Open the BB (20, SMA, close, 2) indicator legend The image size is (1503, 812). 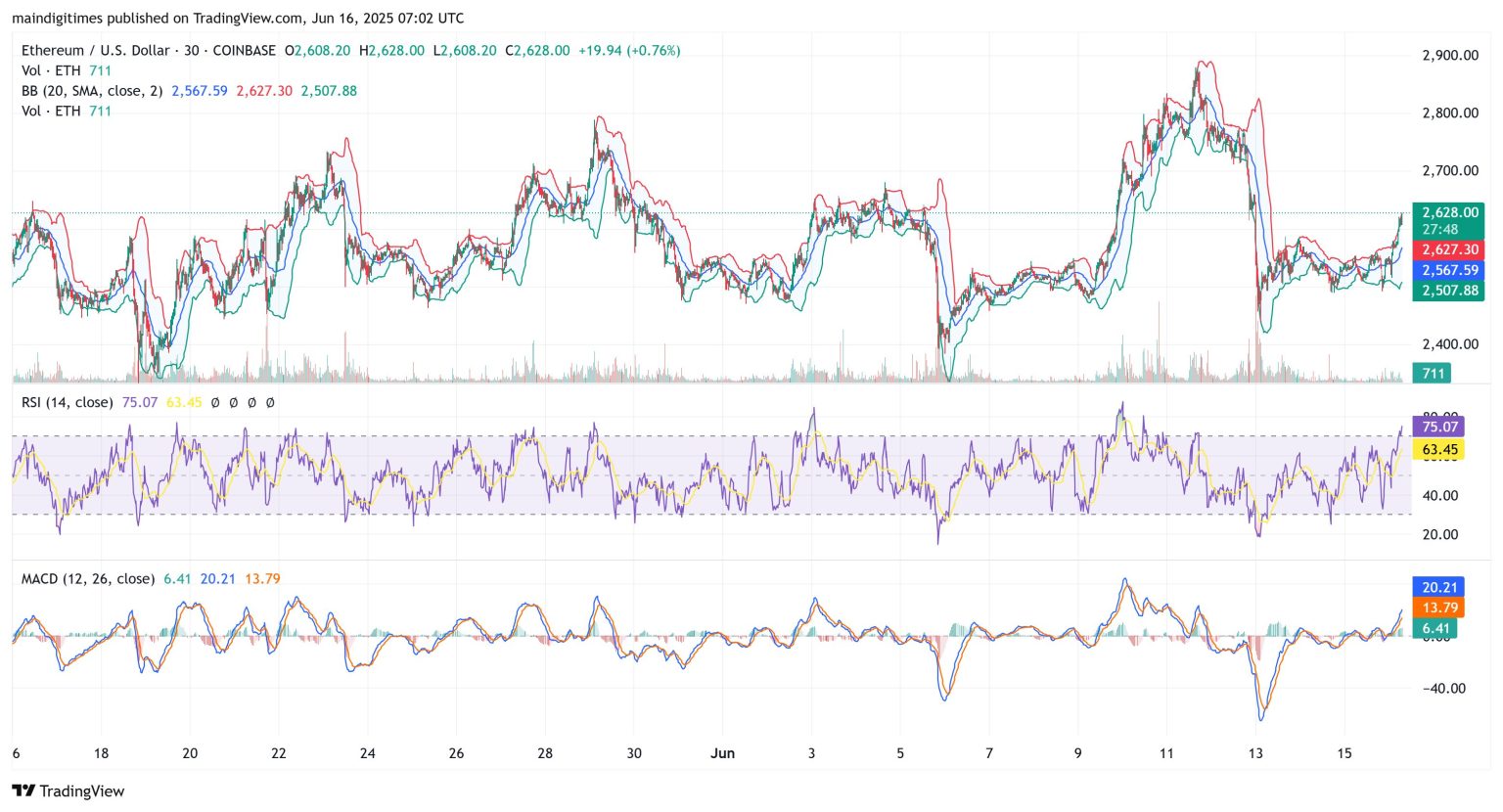tap(92, 91)
